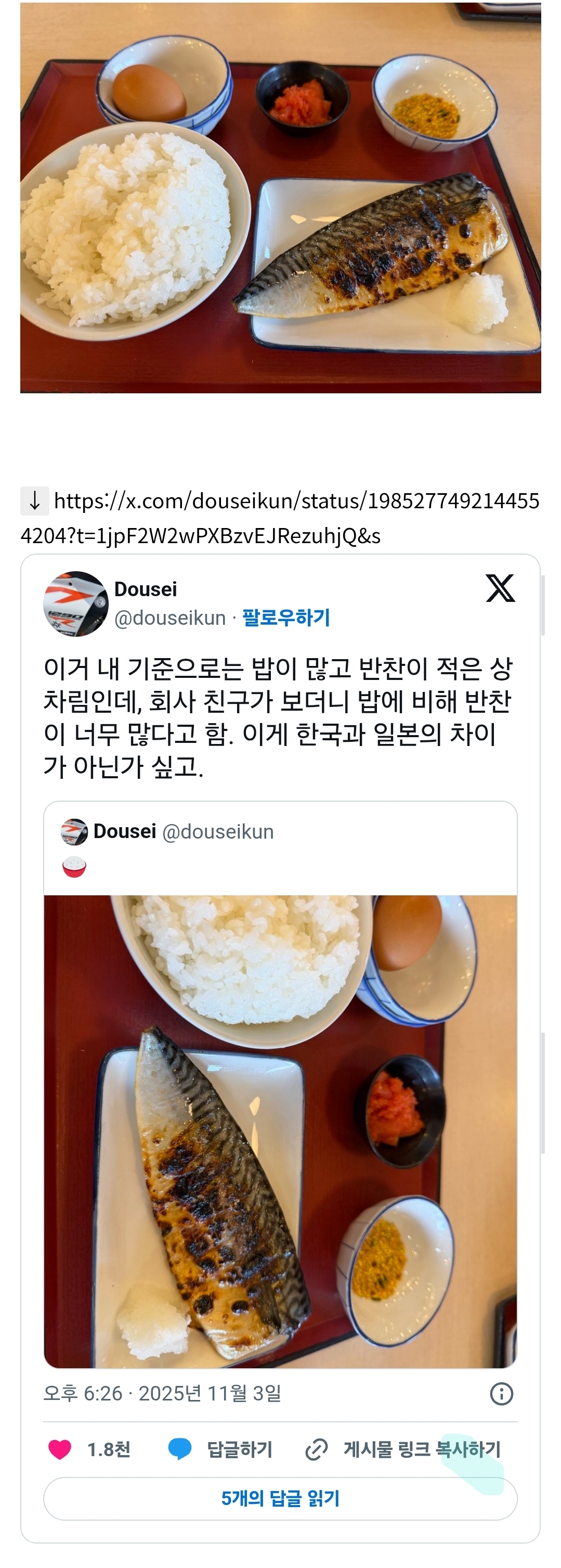
Task: Click the @douseikun handle in tweet header
Action: click(x=171, y=618)
